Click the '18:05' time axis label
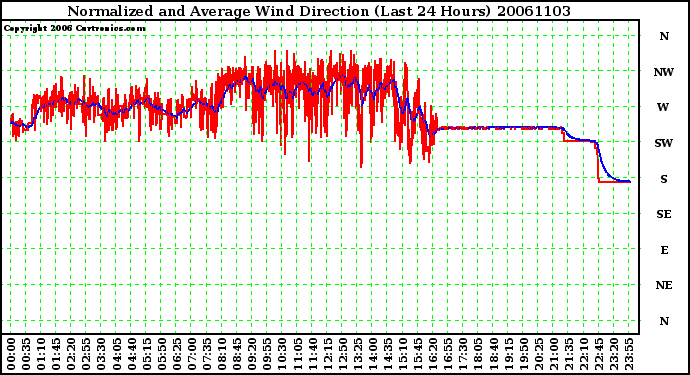Image resolution: width=690 pixels, height=375 pixels. click(x=479, y=354)
